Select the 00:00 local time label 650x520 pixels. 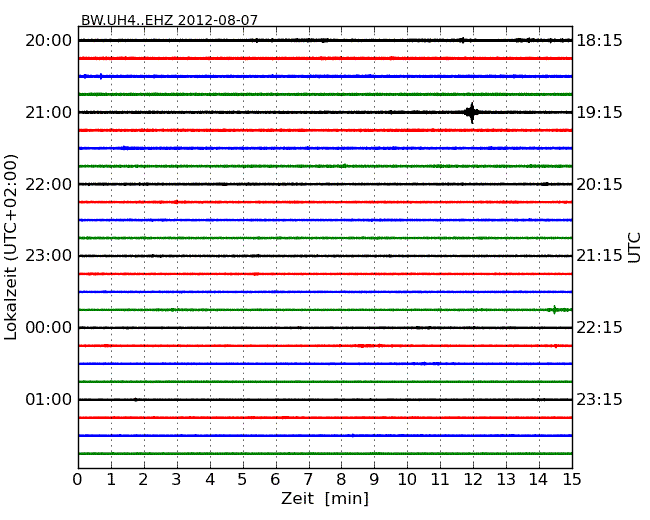[48, 328]
